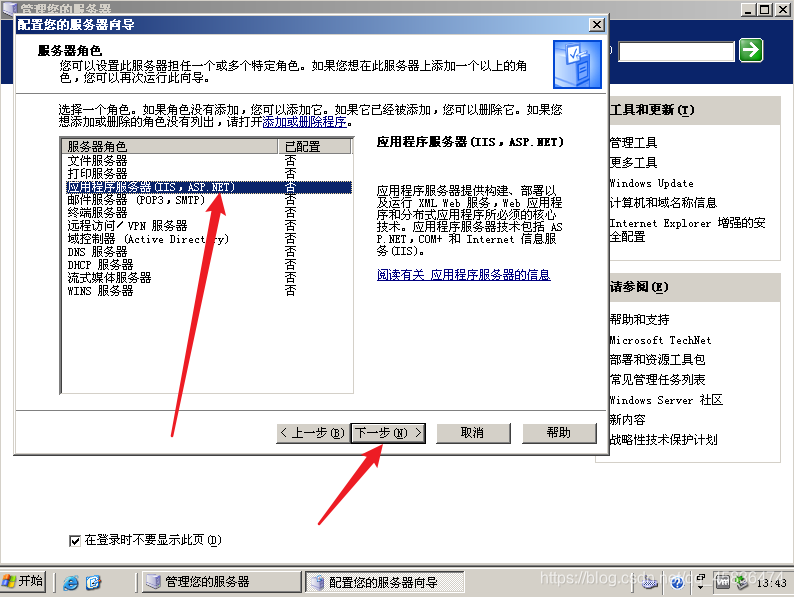Open 新内容 link
Image resolution: width=794 pixels, height=597 pixels.
[627, 420]
